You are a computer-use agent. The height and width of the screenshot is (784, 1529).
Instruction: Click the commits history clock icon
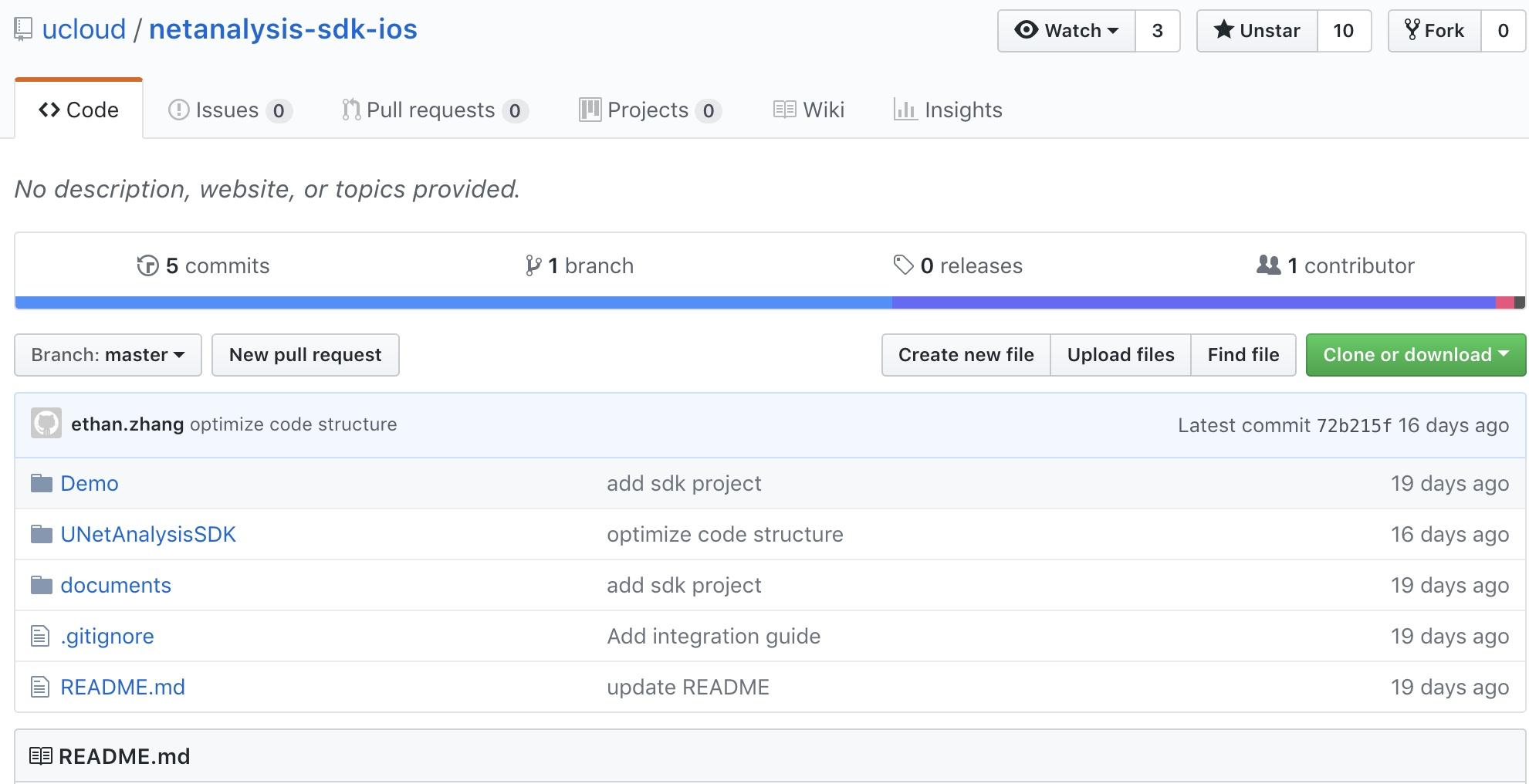coord(147,266)
